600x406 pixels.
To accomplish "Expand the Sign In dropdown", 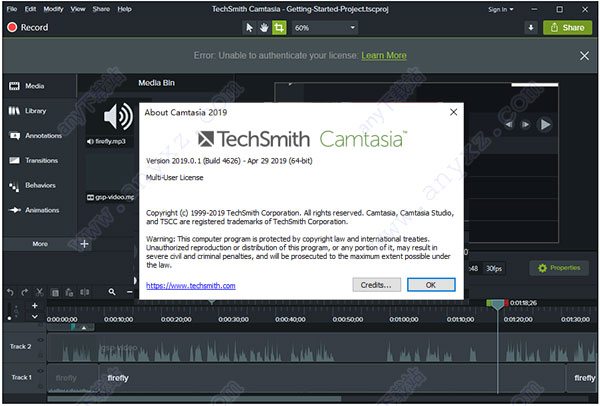I will click(501, 9).
